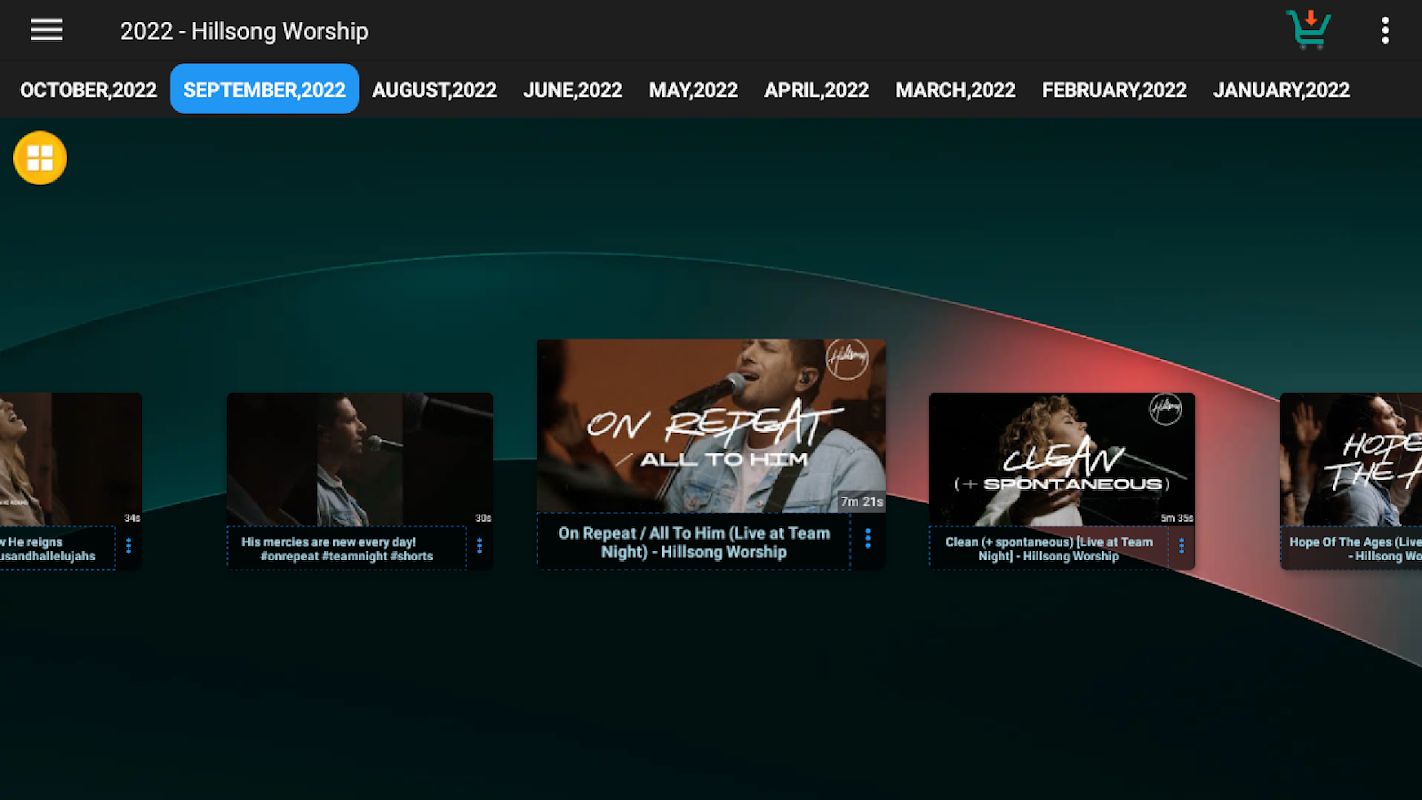
Task: Select the JUNE,2022 tab
Action: point(573,90)
